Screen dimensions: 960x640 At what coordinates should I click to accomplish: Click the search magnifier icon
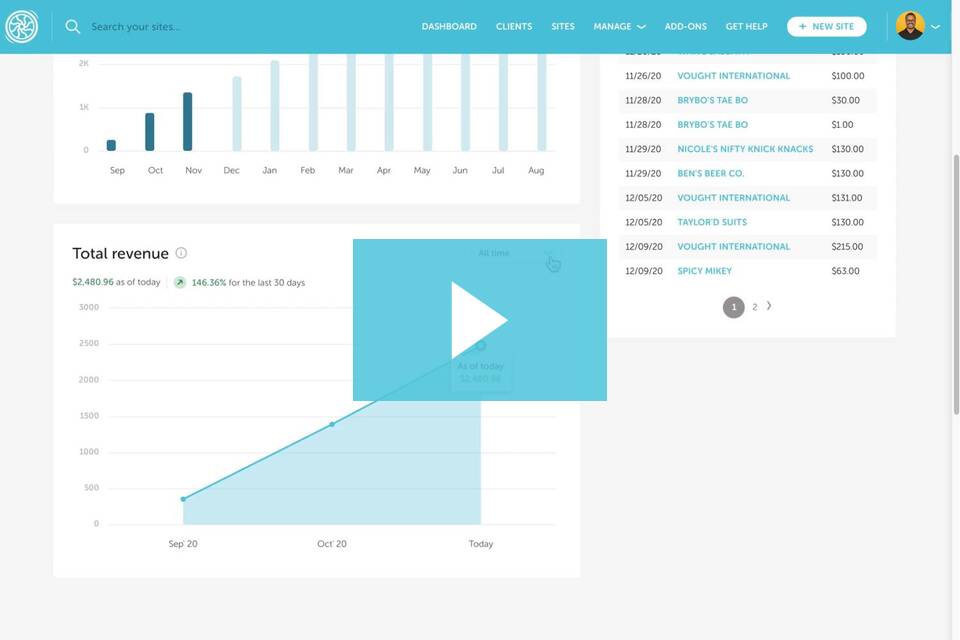coord(72,26)
